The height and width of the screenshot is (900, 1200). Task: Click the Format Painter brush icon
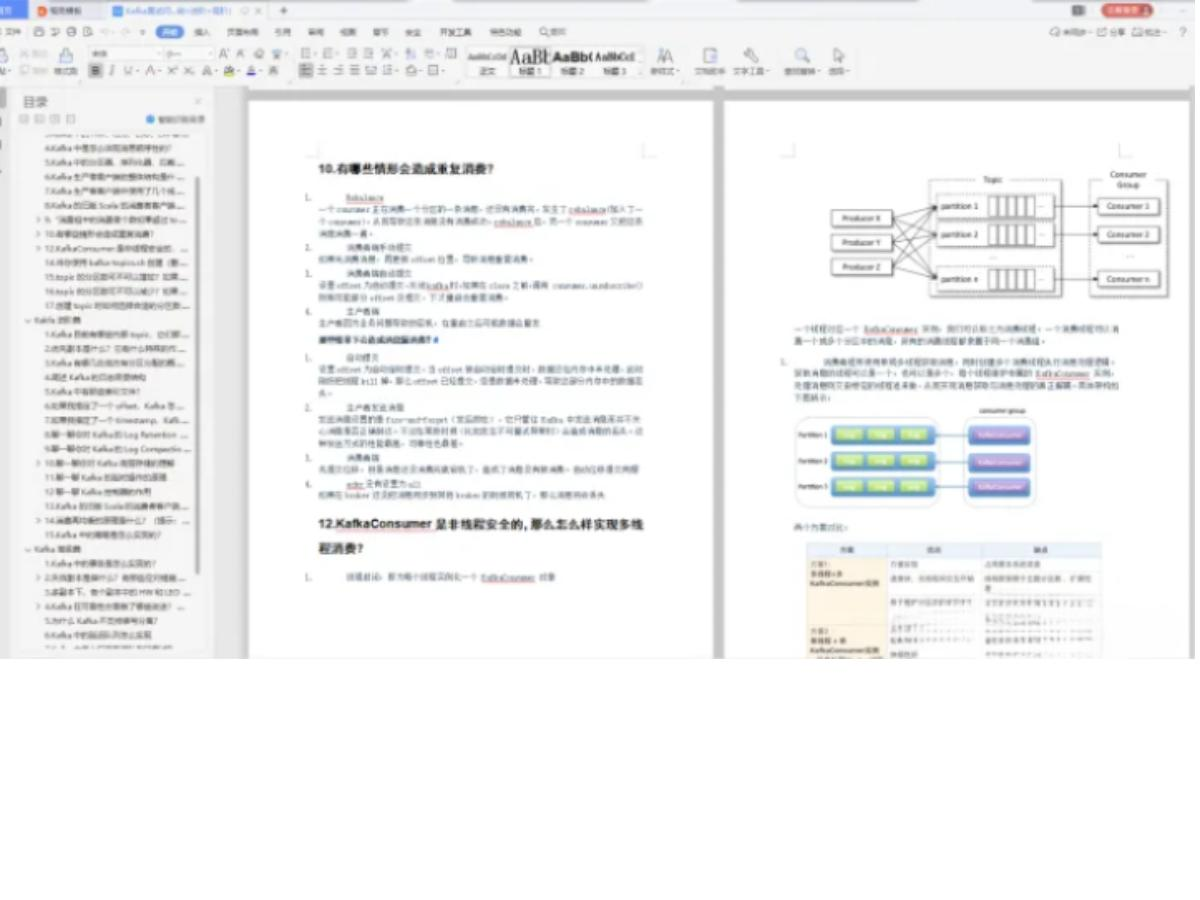pyautogui.click(x=66, y=55)
